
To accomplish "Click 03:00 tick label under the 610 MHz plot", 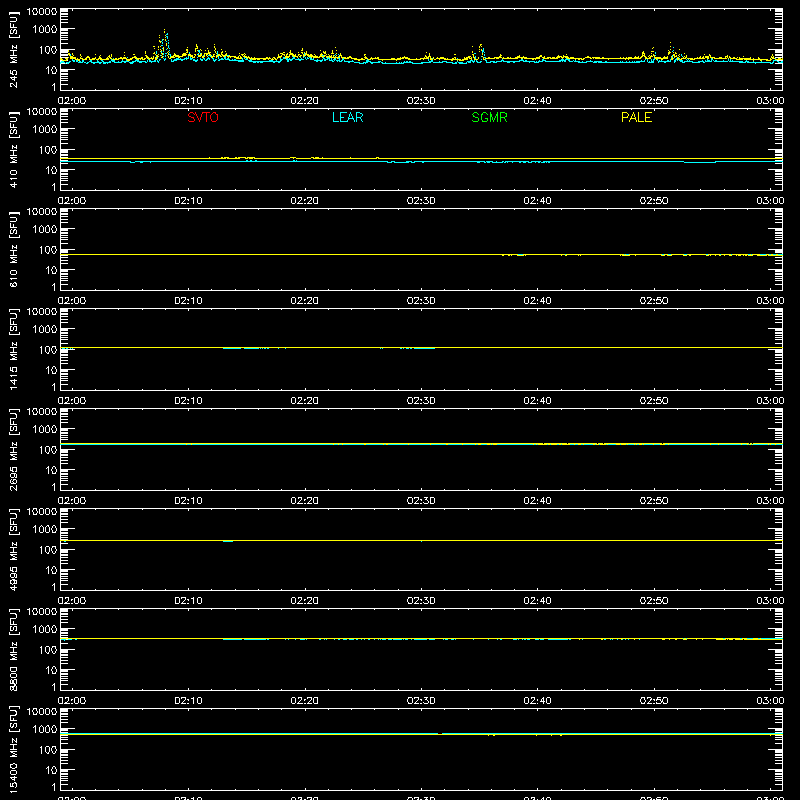I will click(770, 301).
